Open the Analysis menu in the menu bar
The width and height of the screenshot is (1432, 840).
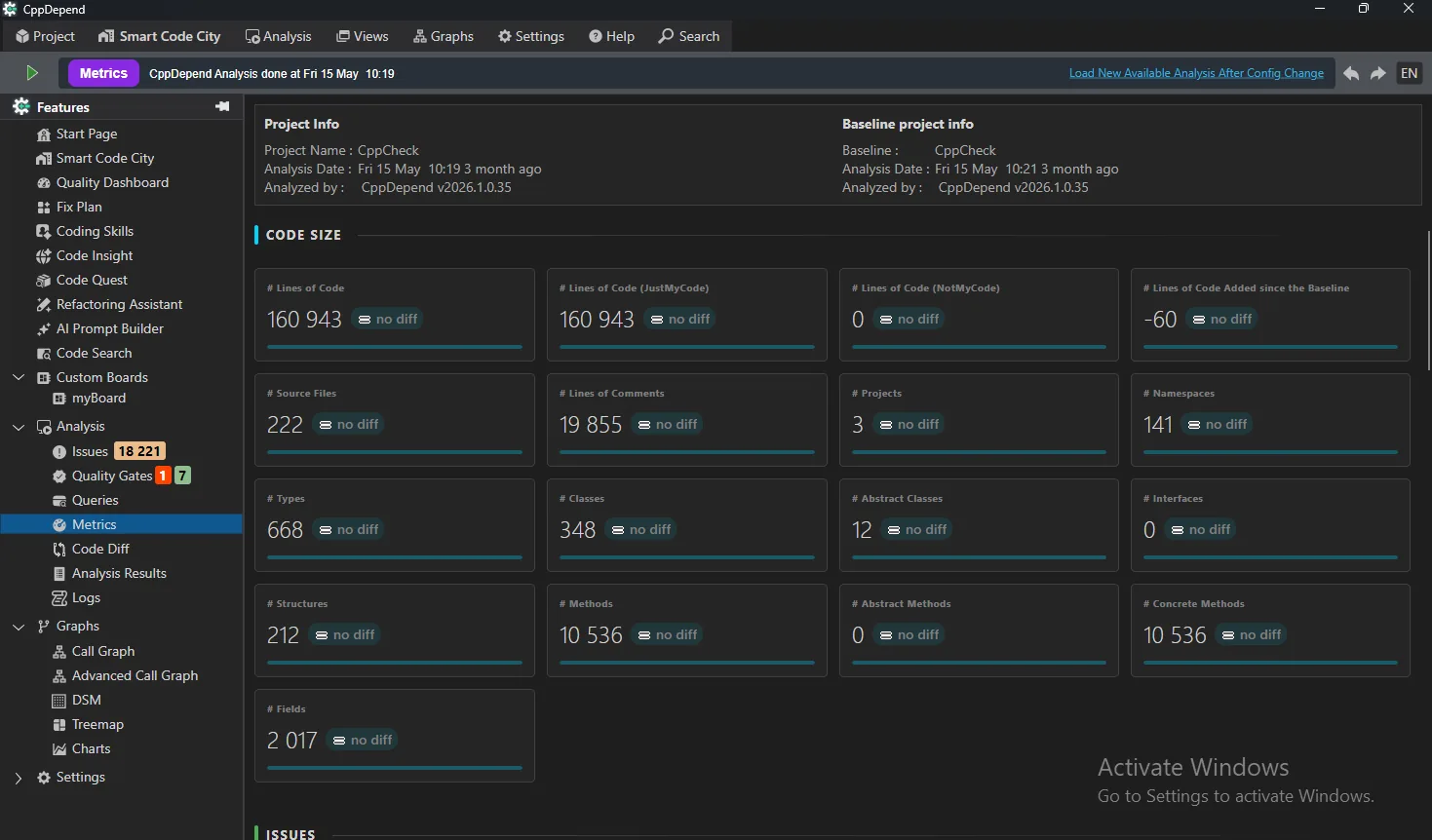pos(279,36)
